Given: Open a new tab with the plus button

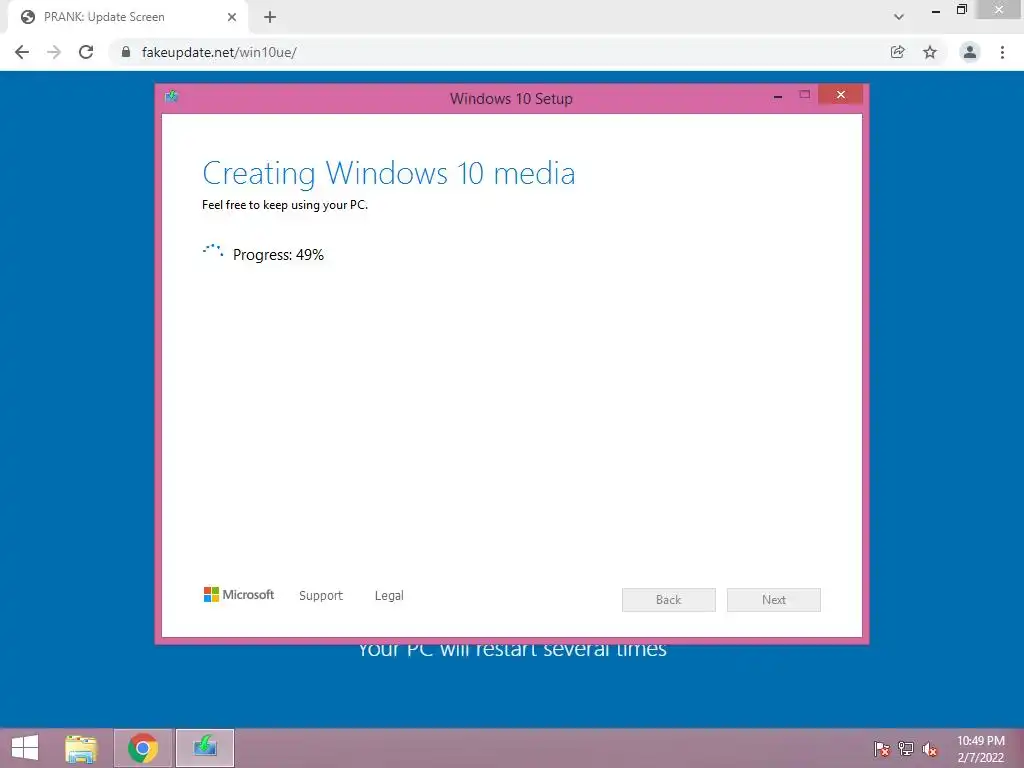Looking at the screenshot, I should (270, 17).
